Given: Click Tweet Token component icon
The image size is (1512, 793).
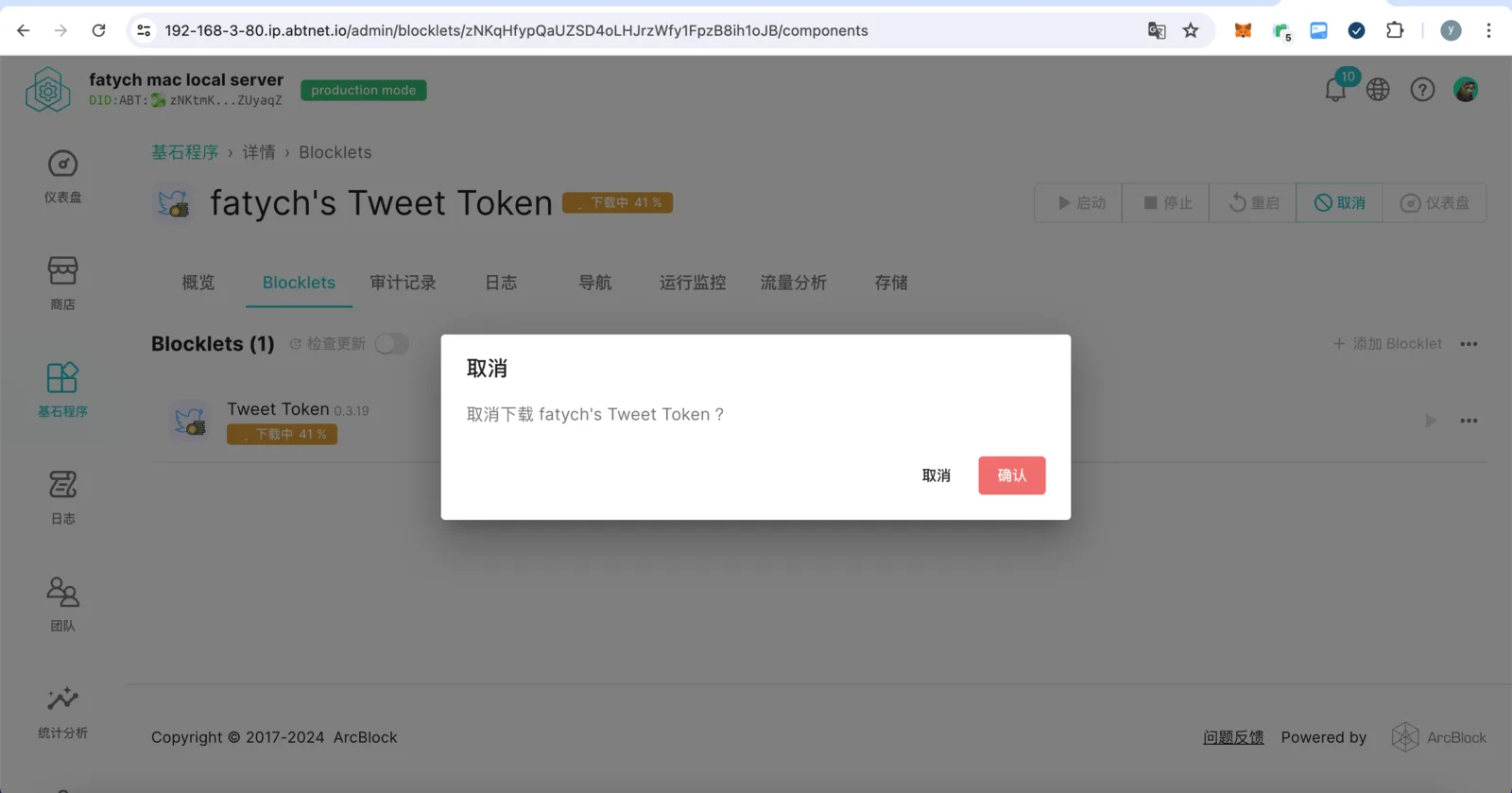Looking at the screenshot, I should point(190,421).
